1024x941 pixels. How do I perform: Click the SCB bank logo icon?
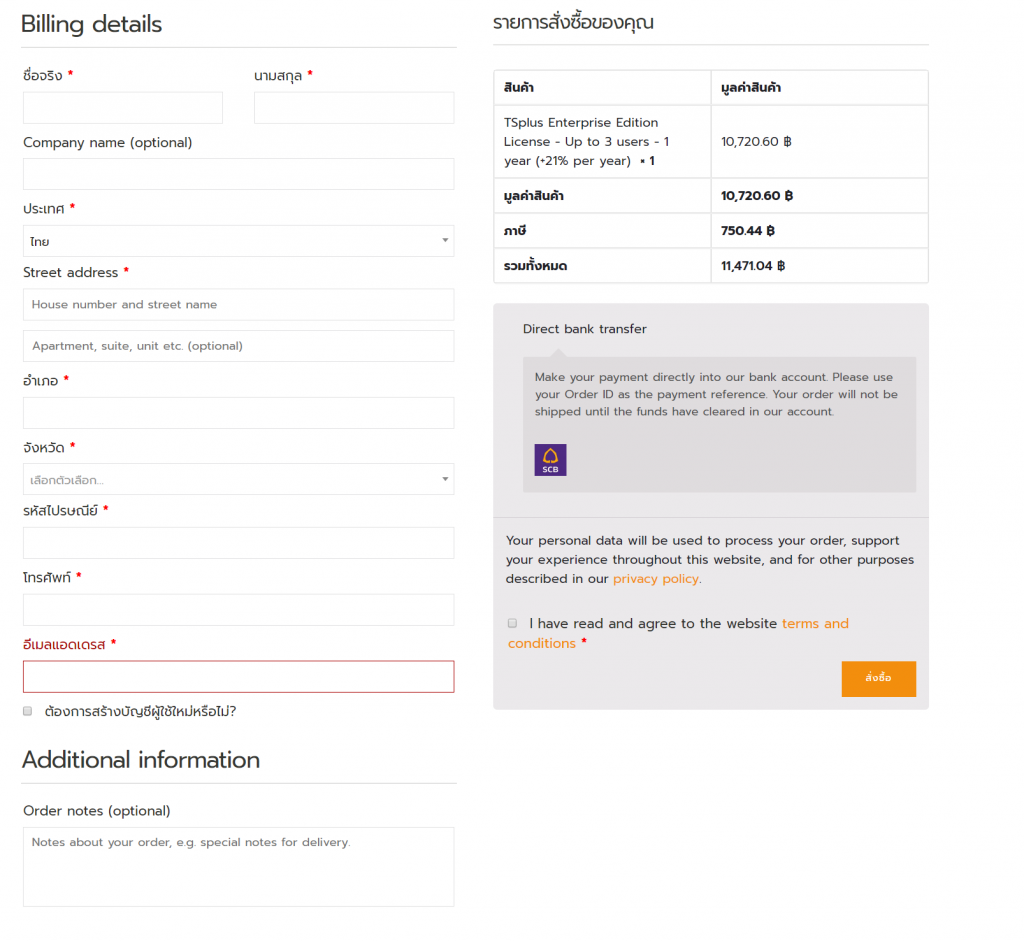coord(550,460)
